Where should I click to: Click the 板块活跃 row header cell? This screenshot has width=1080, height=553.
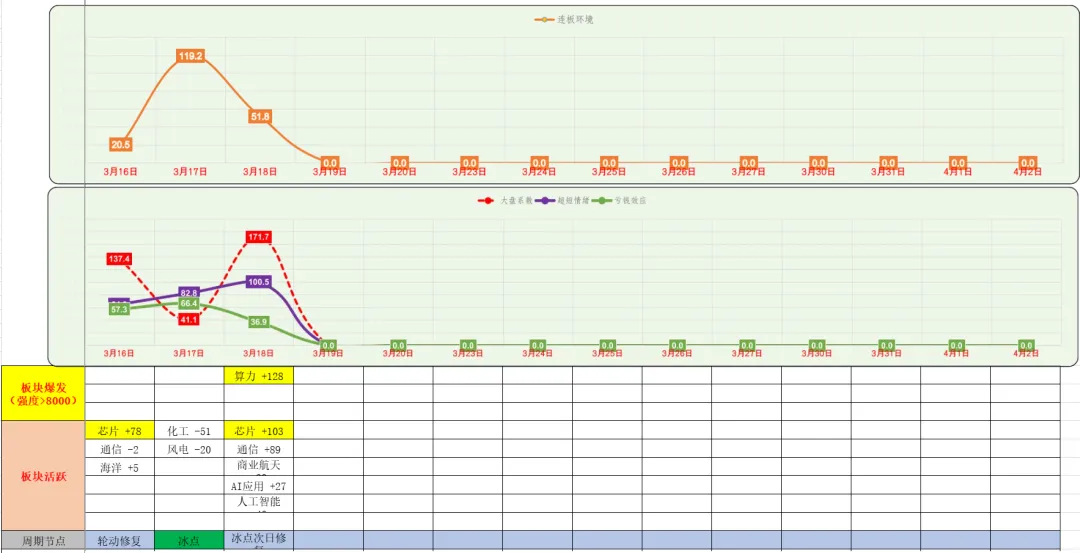point(43,476)
